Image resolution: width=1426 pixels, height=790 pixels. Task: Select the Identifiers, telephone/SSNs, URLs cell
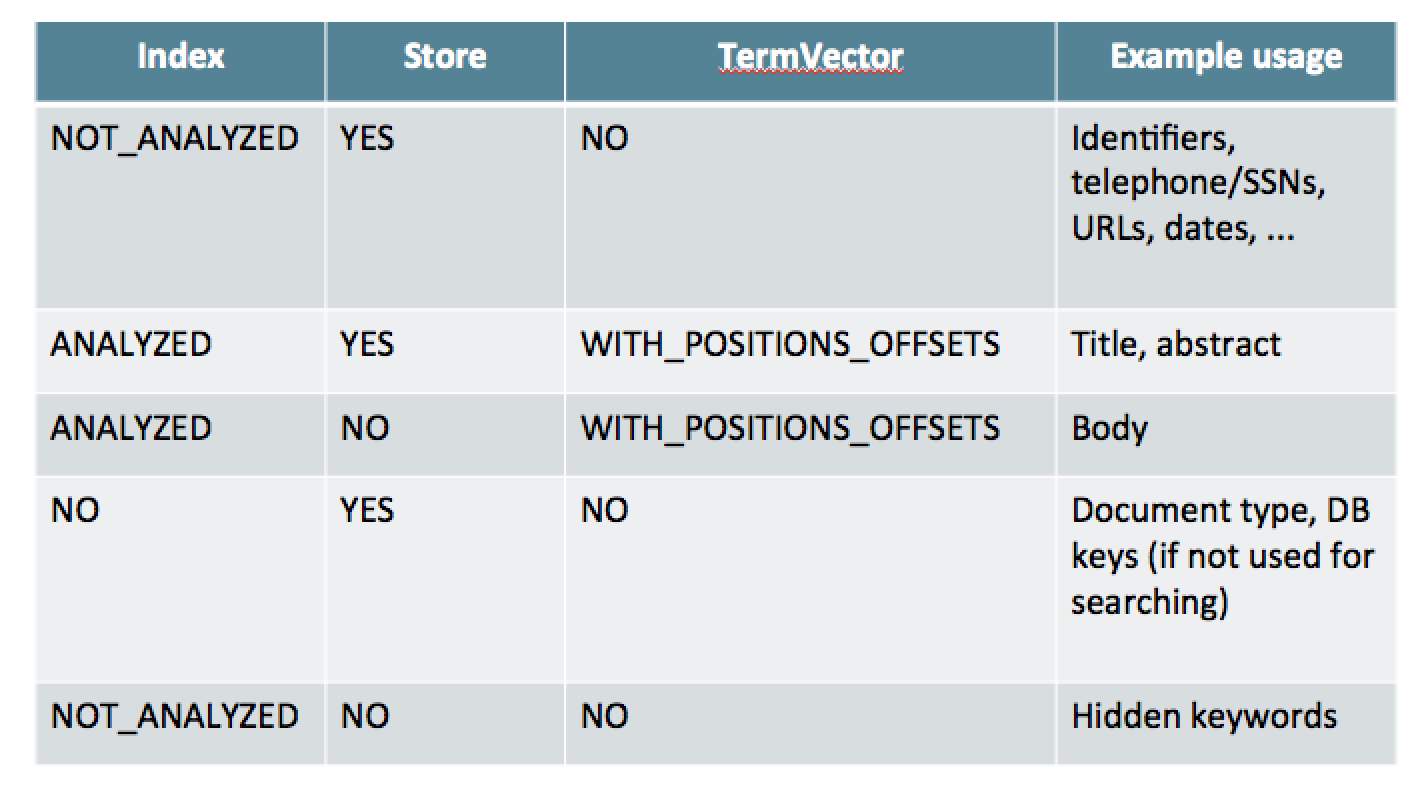pos(1197,183)
